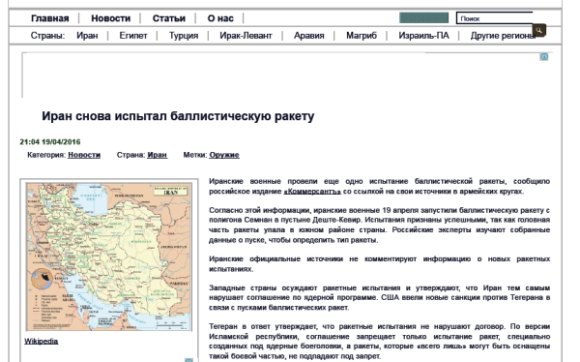Go to the Новости section
This screenshot has width=580, height=362.
pos(111,18)
